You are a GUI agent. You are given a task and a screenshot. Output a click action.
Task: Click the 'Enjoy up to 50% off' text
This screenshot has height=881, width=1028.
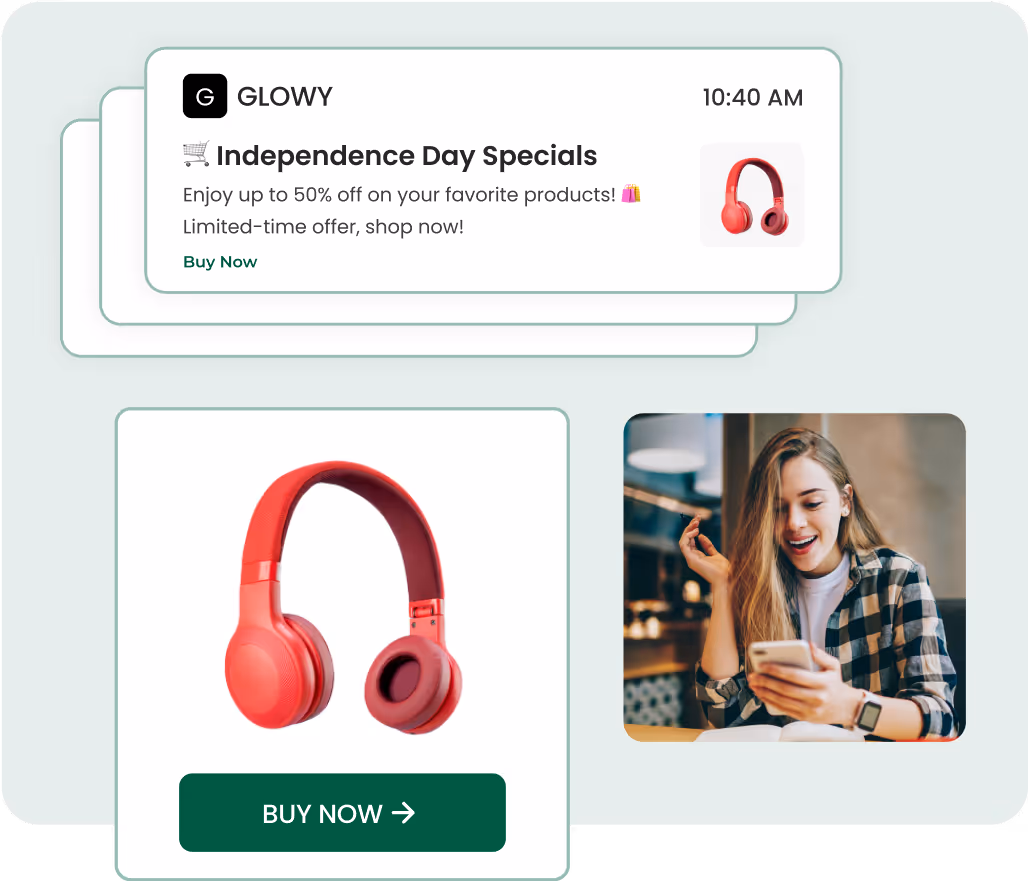pyautogui.click(x=399, y=195)
